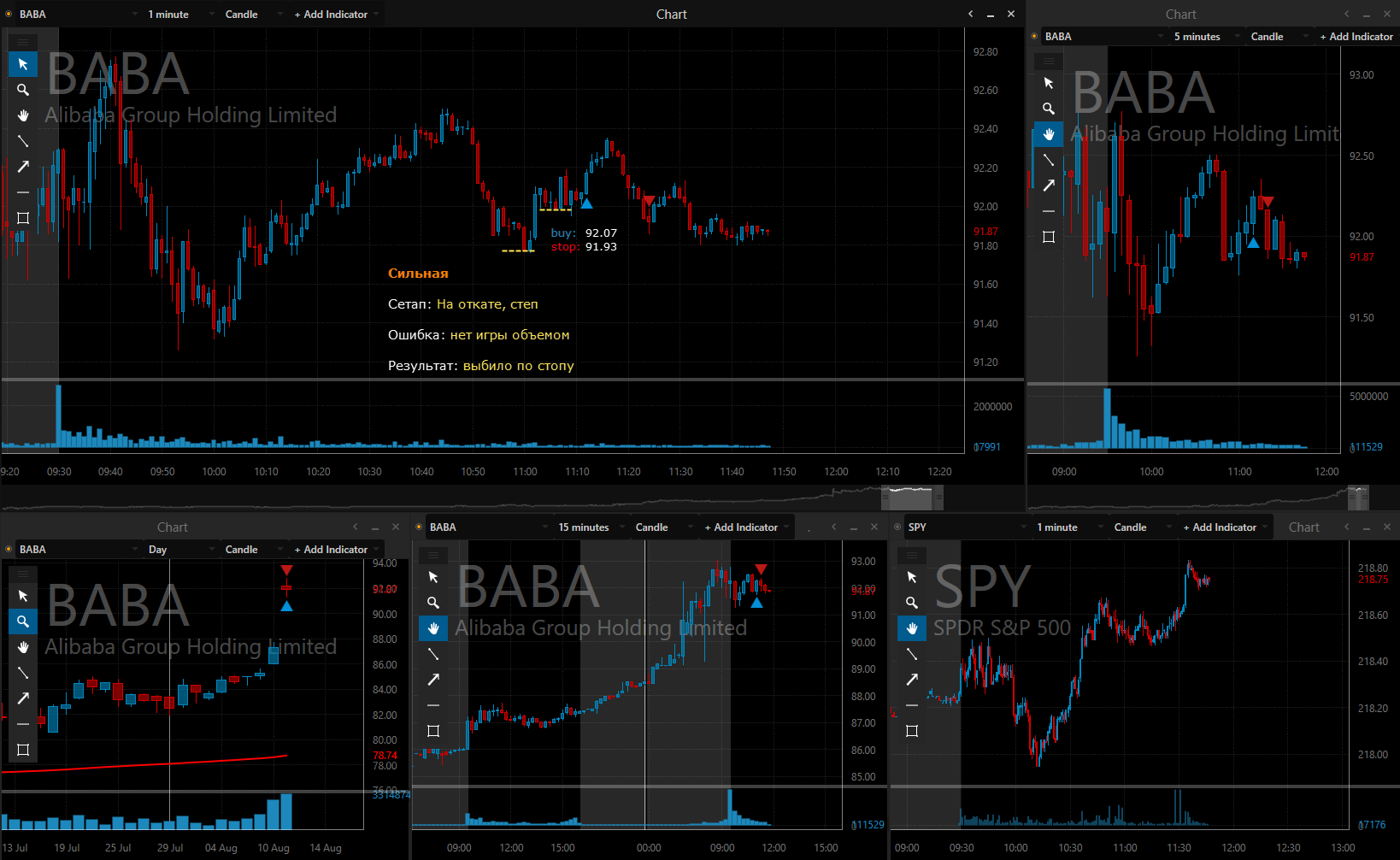Open the 5 minutes timeframe dropdown

point(1206,37)
